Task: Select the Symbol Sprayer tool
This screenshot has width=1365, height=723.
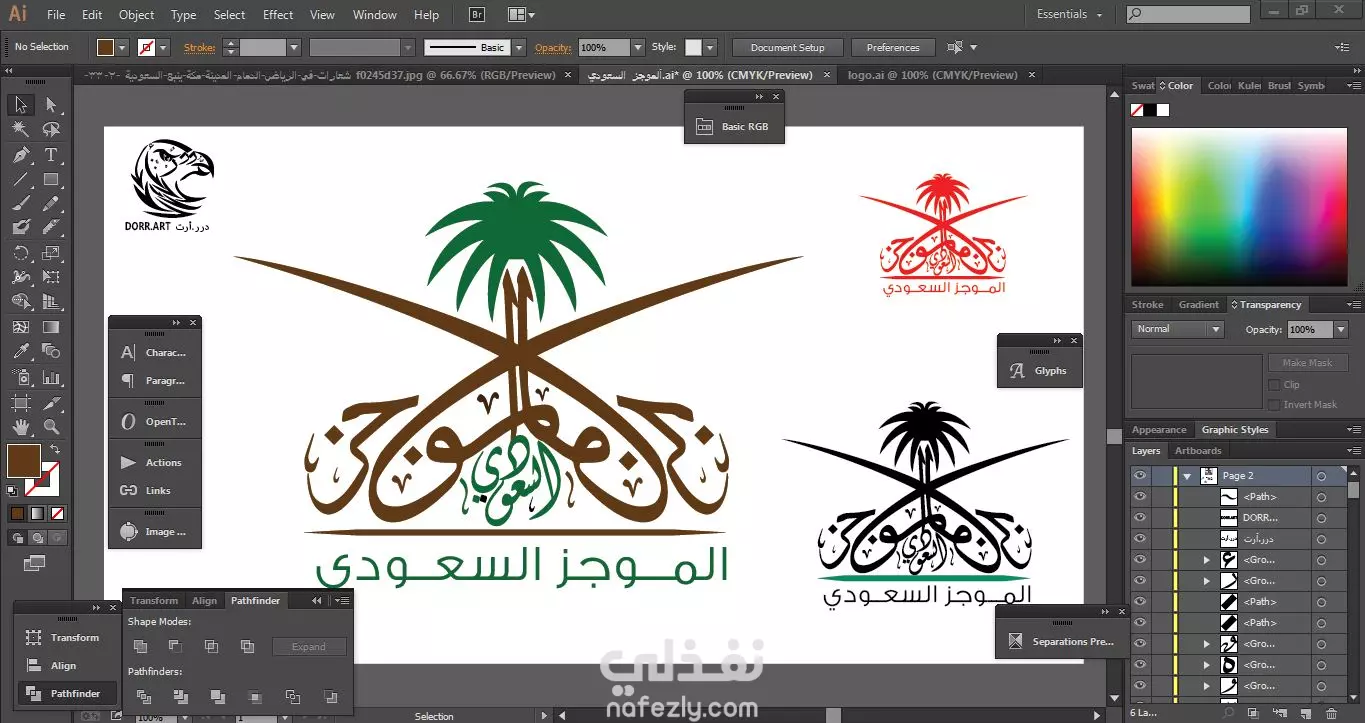Action: 21,377
